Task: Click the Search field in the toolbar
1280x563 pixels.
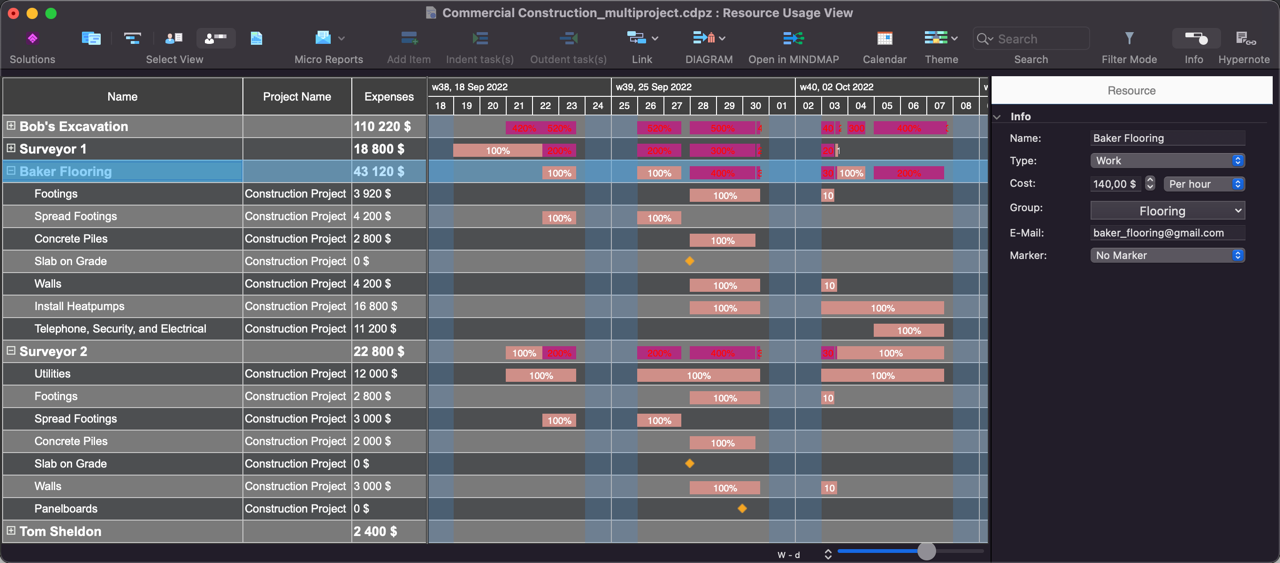Action: (x=1031, y=39)
